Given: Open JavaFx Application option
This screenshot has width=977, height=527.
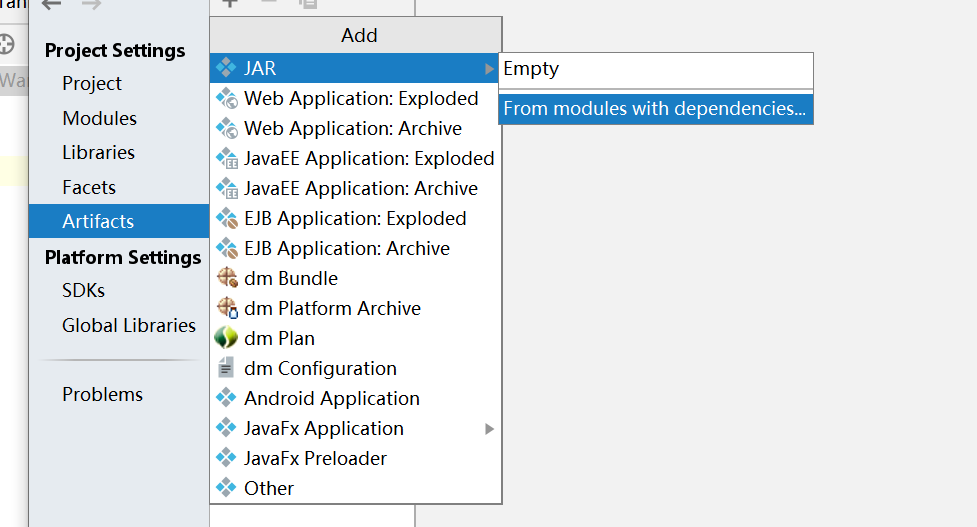Looking at the screenshot, I should point(355,428).
